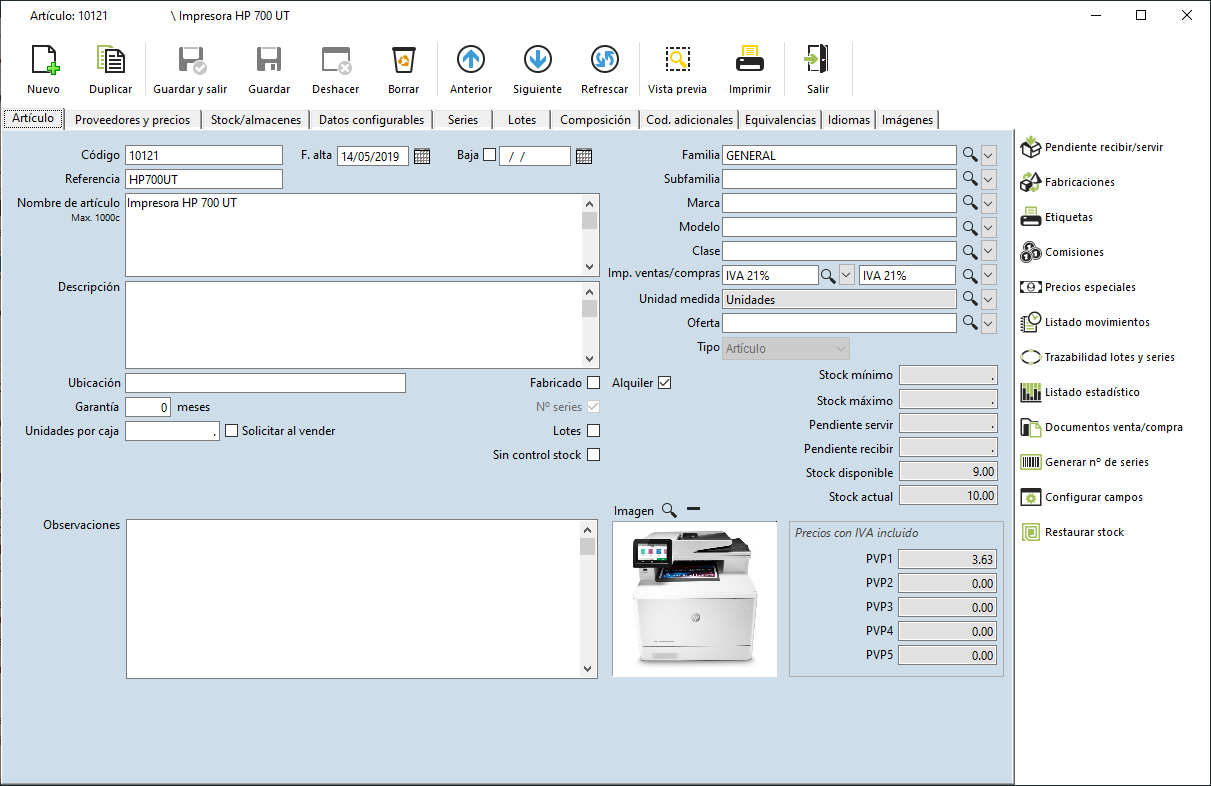Refresh data with Refrescar icon
Screen dimensions: 1211x786
click(x=604, y=60)
